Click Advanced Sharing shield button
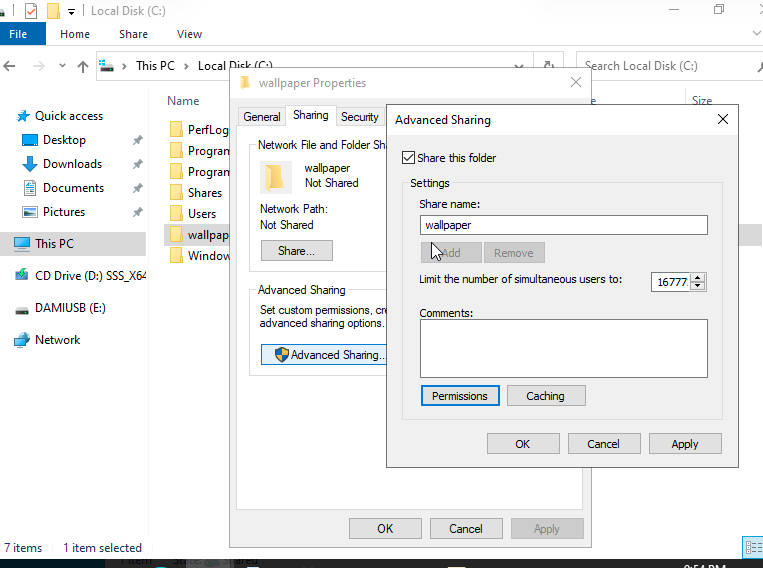This screenshot has width=763, height=568. (324, 355)
